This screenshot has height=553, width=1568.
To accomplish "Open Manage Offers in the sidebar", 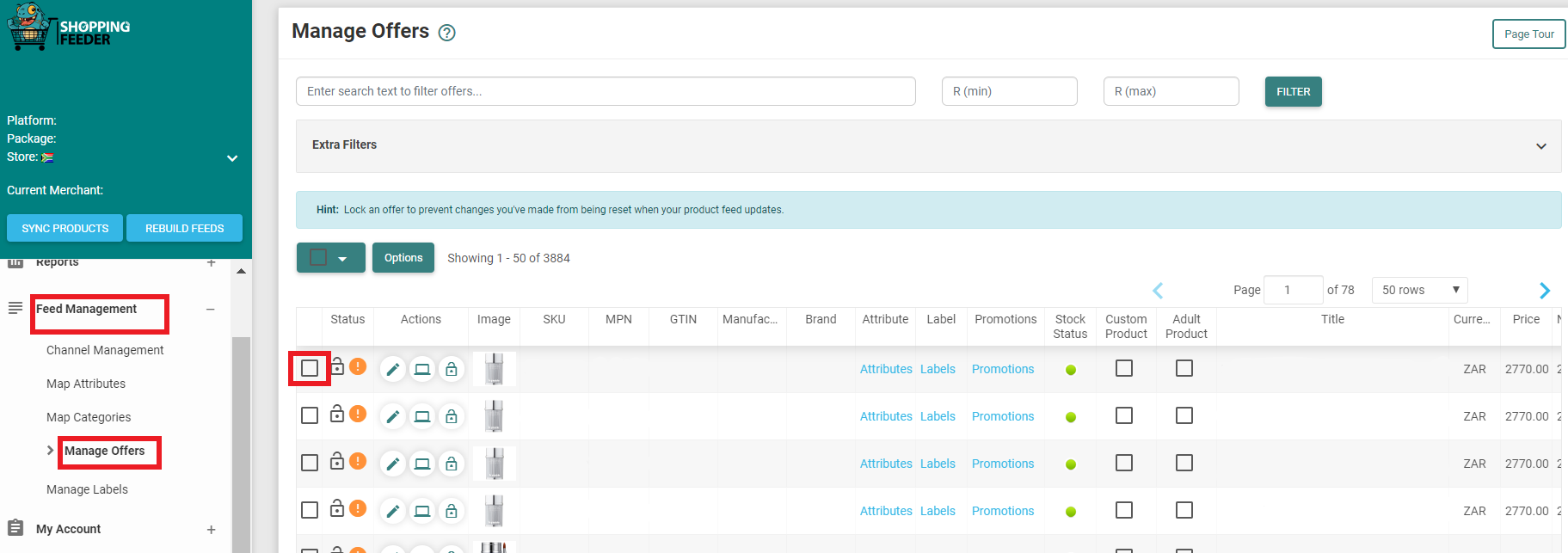I will pos(105,451).
